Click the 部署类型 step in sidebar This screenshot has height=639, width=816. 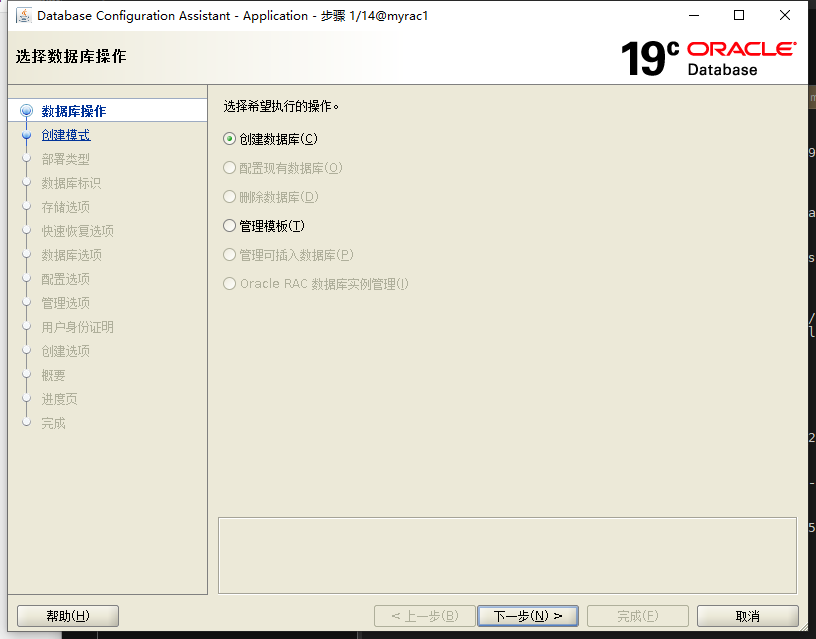66,159
